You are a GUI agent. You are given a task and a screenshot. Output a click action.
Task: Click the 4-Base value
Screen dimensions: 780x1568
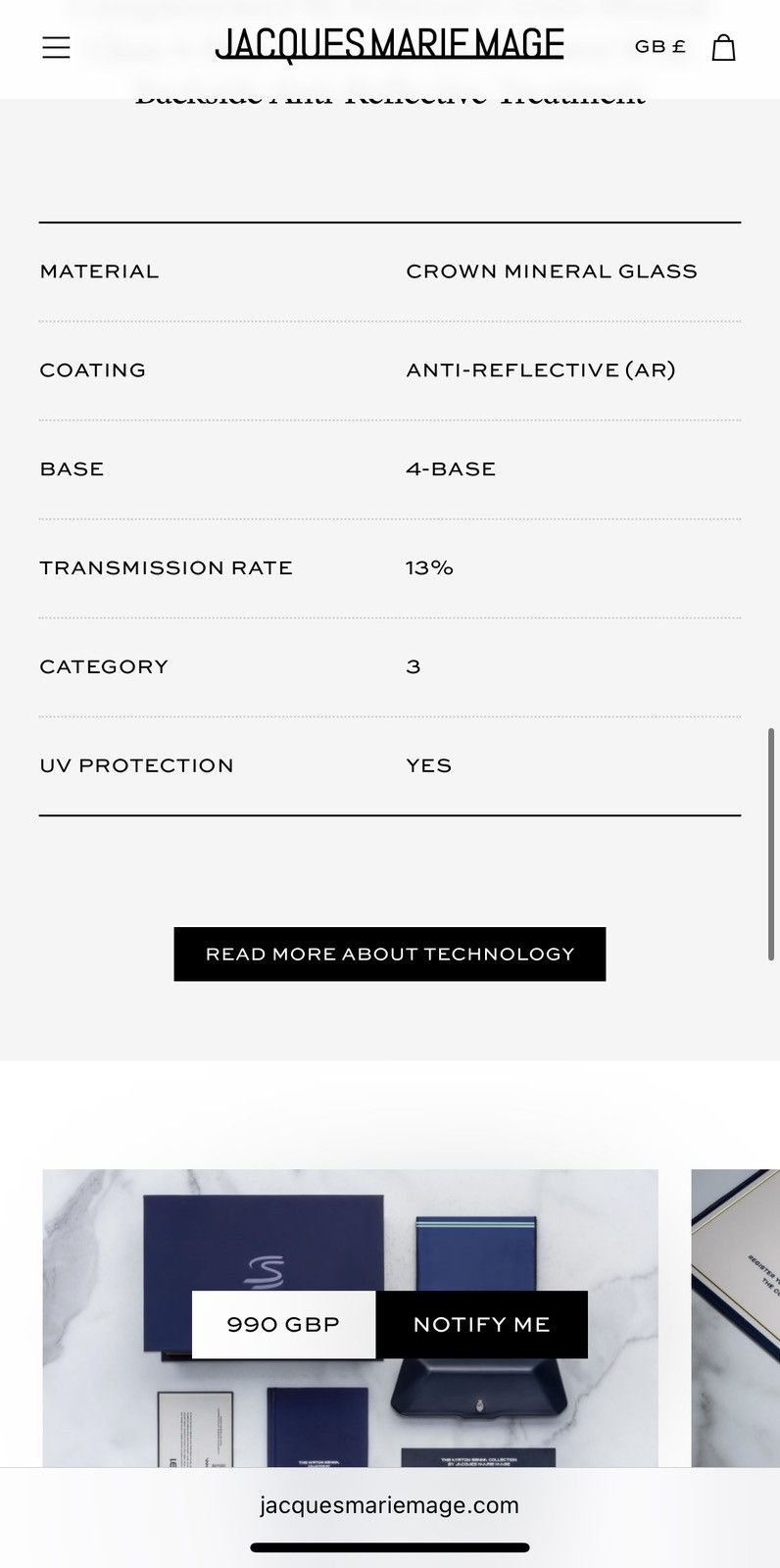[x=451, y=469]
